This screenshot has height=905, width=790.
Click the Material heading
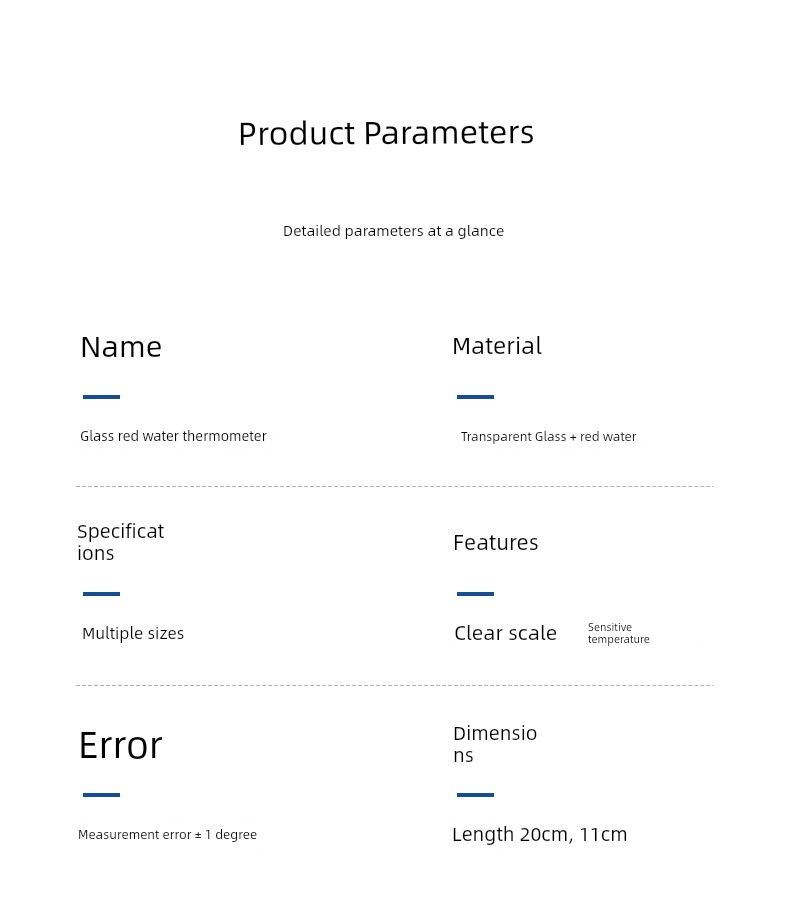(x=497, y=346)
